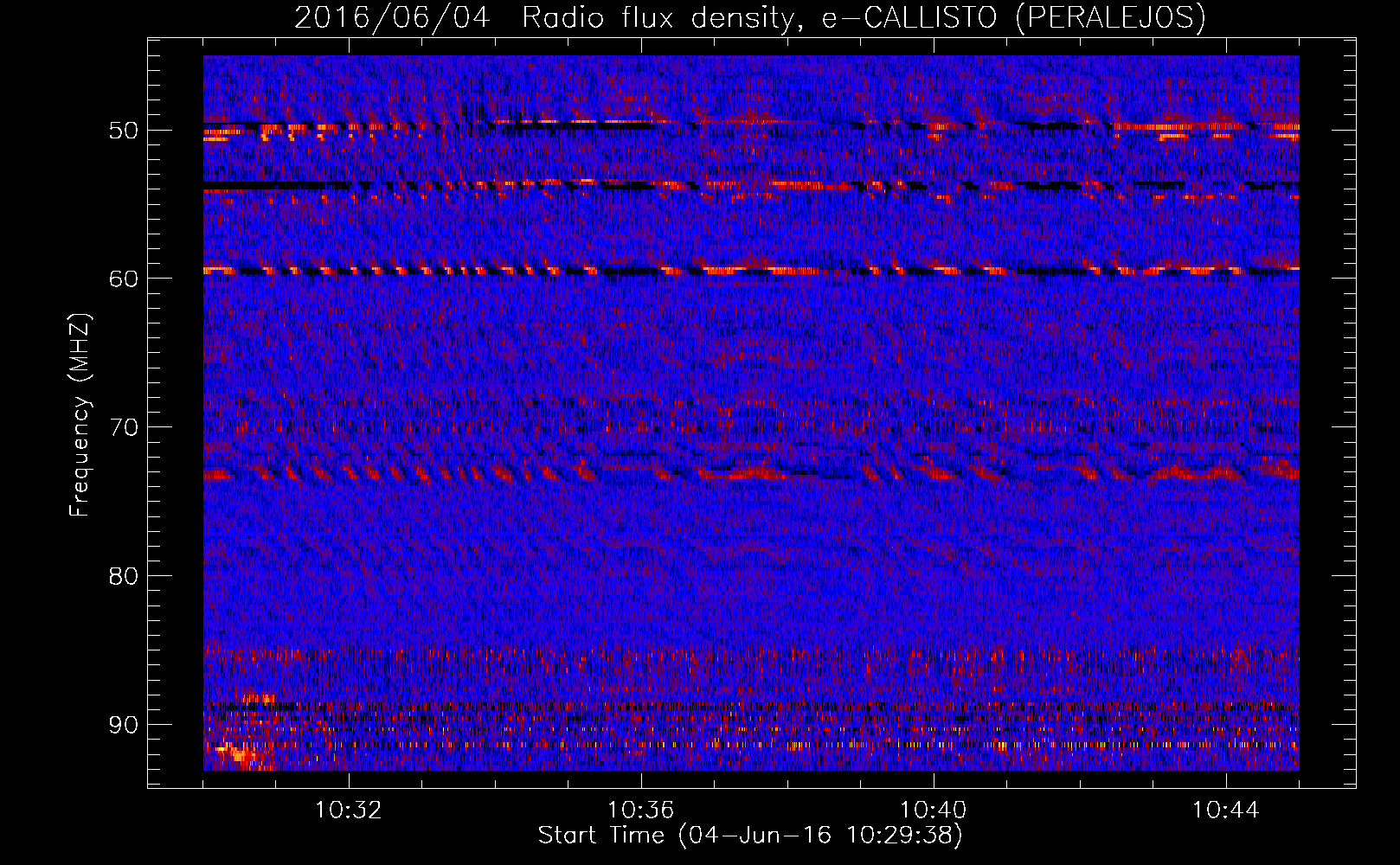Click the 90 frequency tick label
The height and width of the screenshot is (865, 1400).
point(123,725)
